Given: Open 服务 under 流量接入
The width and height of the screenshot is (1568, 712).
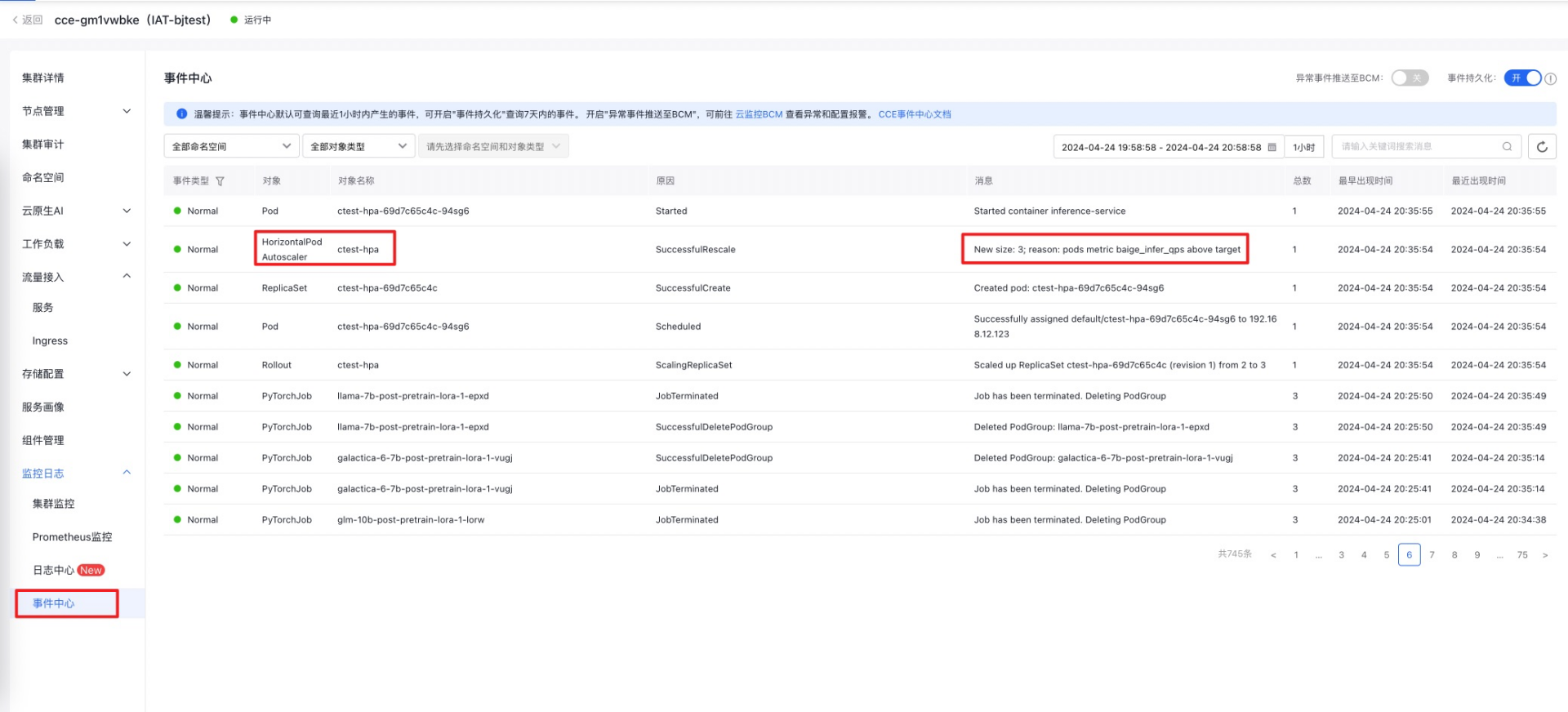Looking at the screenshot, I should coord(43,308).
